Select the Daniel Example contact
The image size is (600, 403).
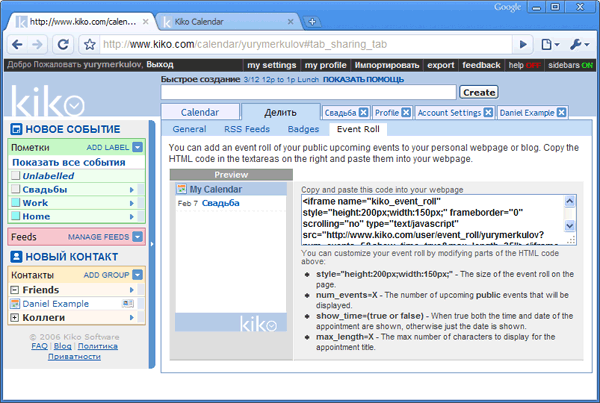55,303
